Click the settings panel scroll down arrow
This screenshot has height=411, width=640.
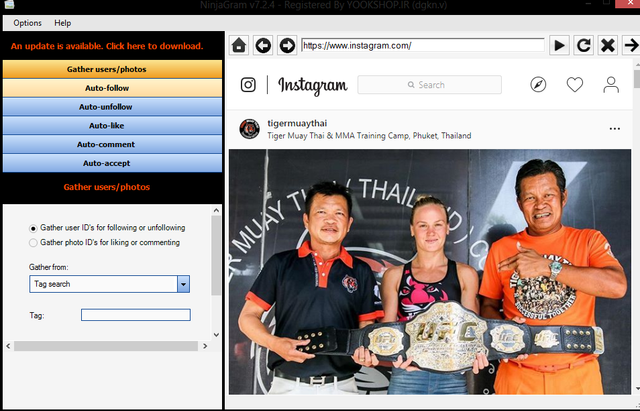[x=216, y=335]
